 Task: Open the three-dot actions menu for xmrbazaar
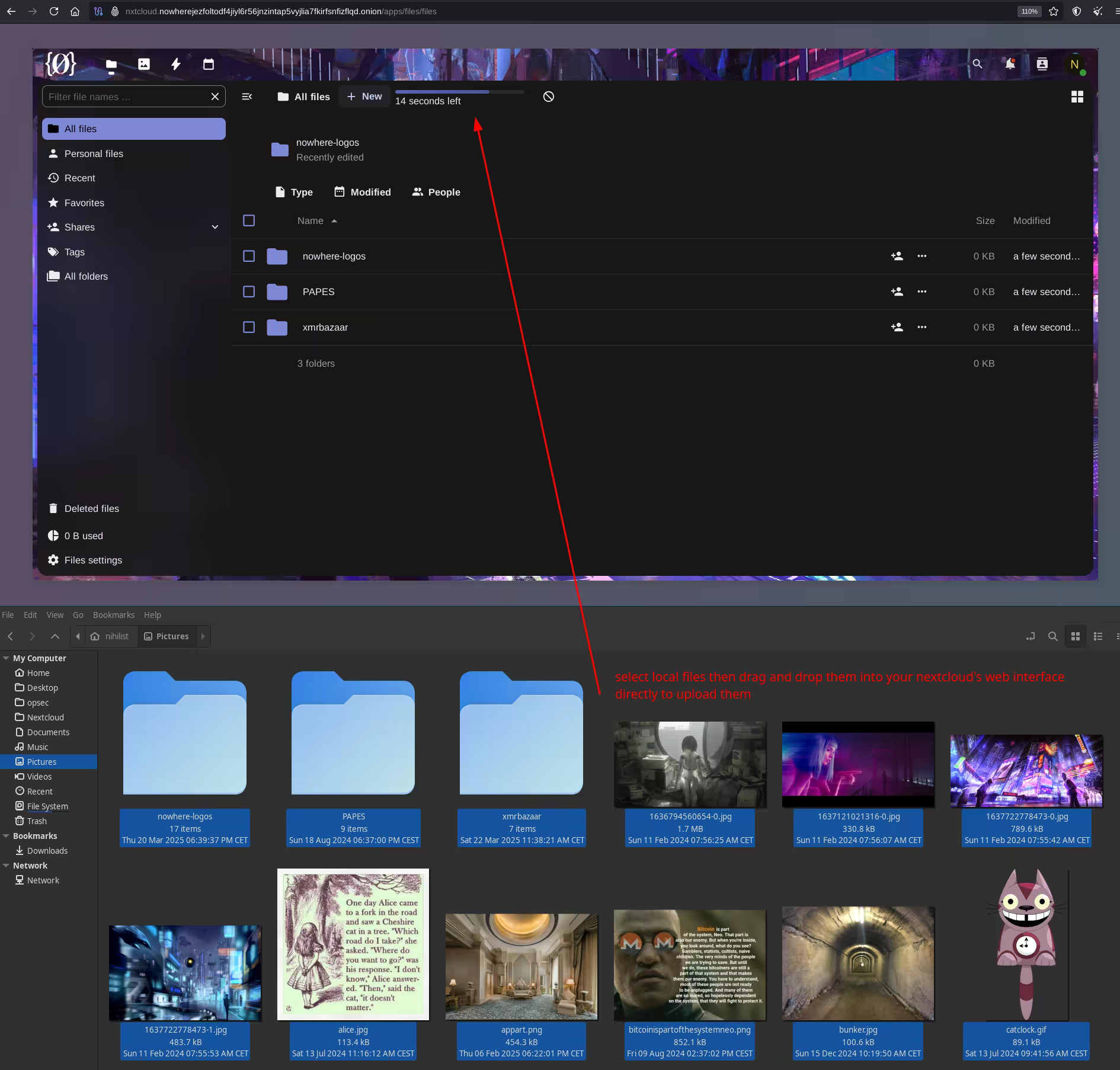[x=921, y=327]
